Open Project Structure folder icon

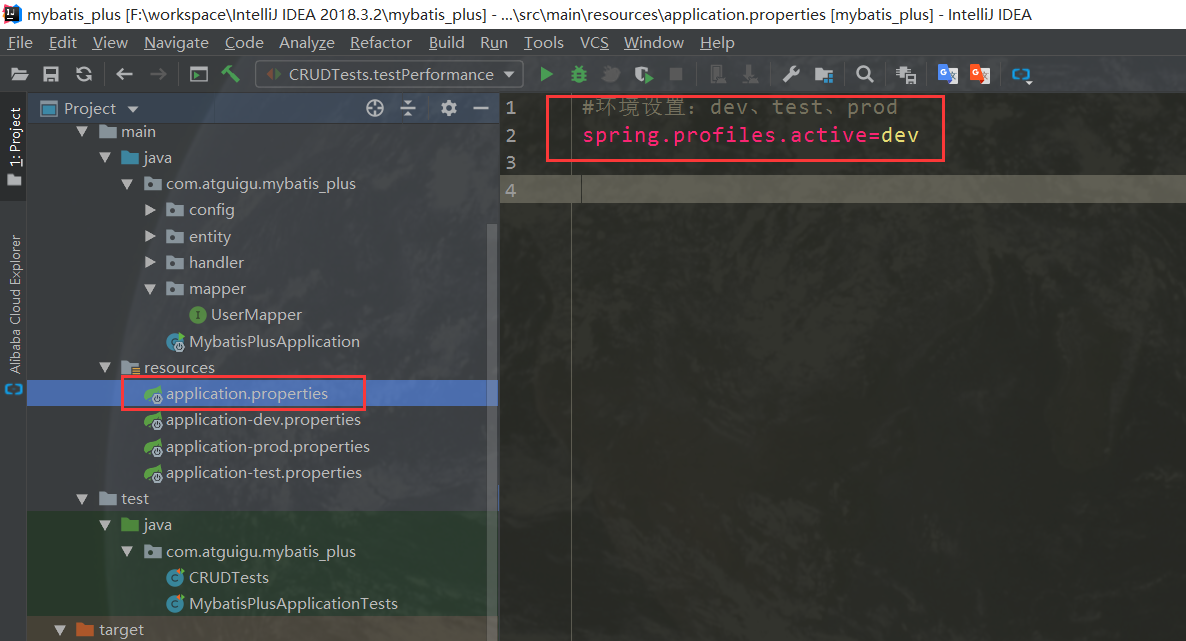(x=824, y=74)
